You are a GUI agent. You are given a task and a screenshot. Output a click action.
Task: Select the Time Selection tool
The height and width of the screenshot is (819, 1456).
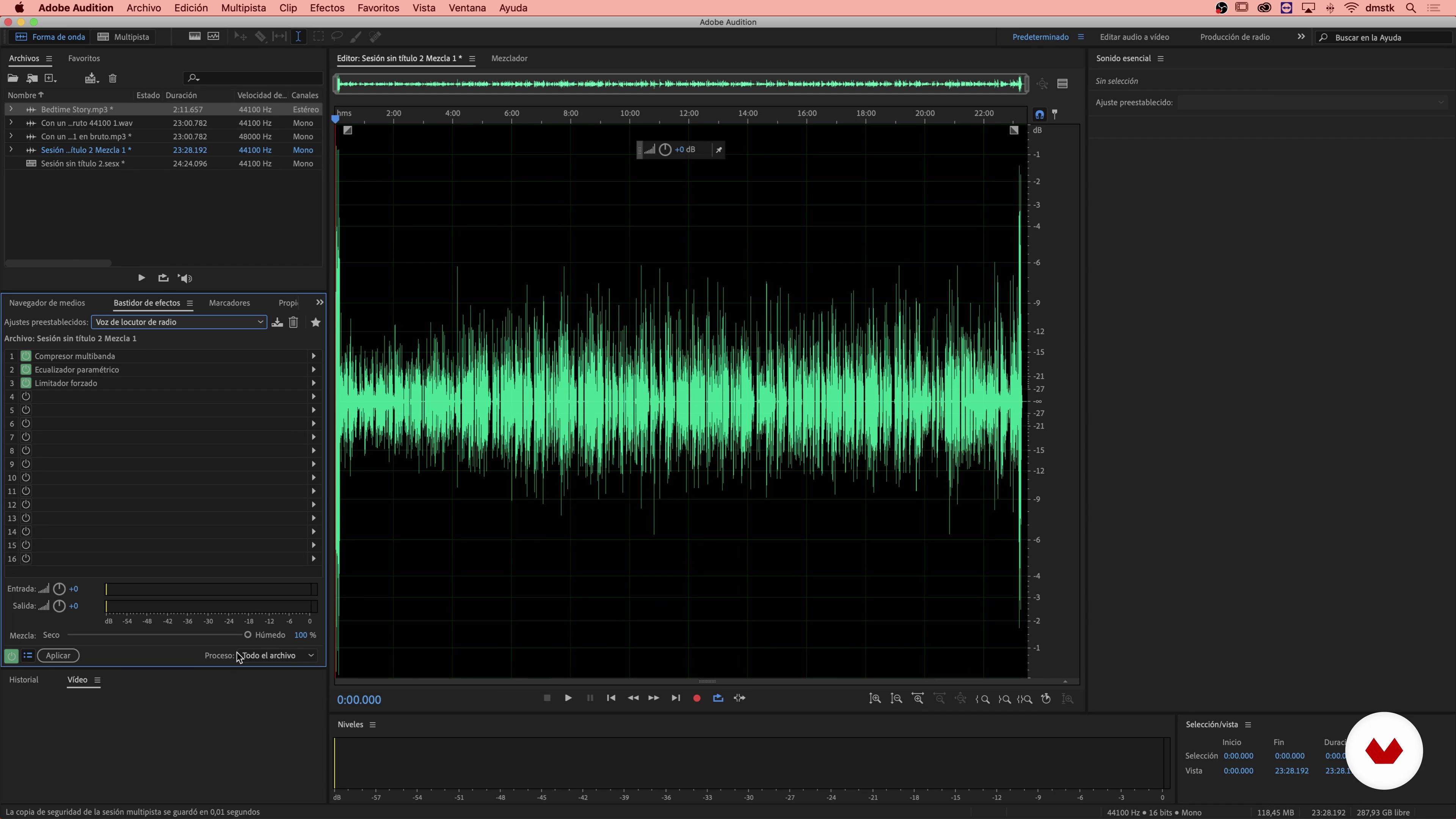[x=298, y=37]
